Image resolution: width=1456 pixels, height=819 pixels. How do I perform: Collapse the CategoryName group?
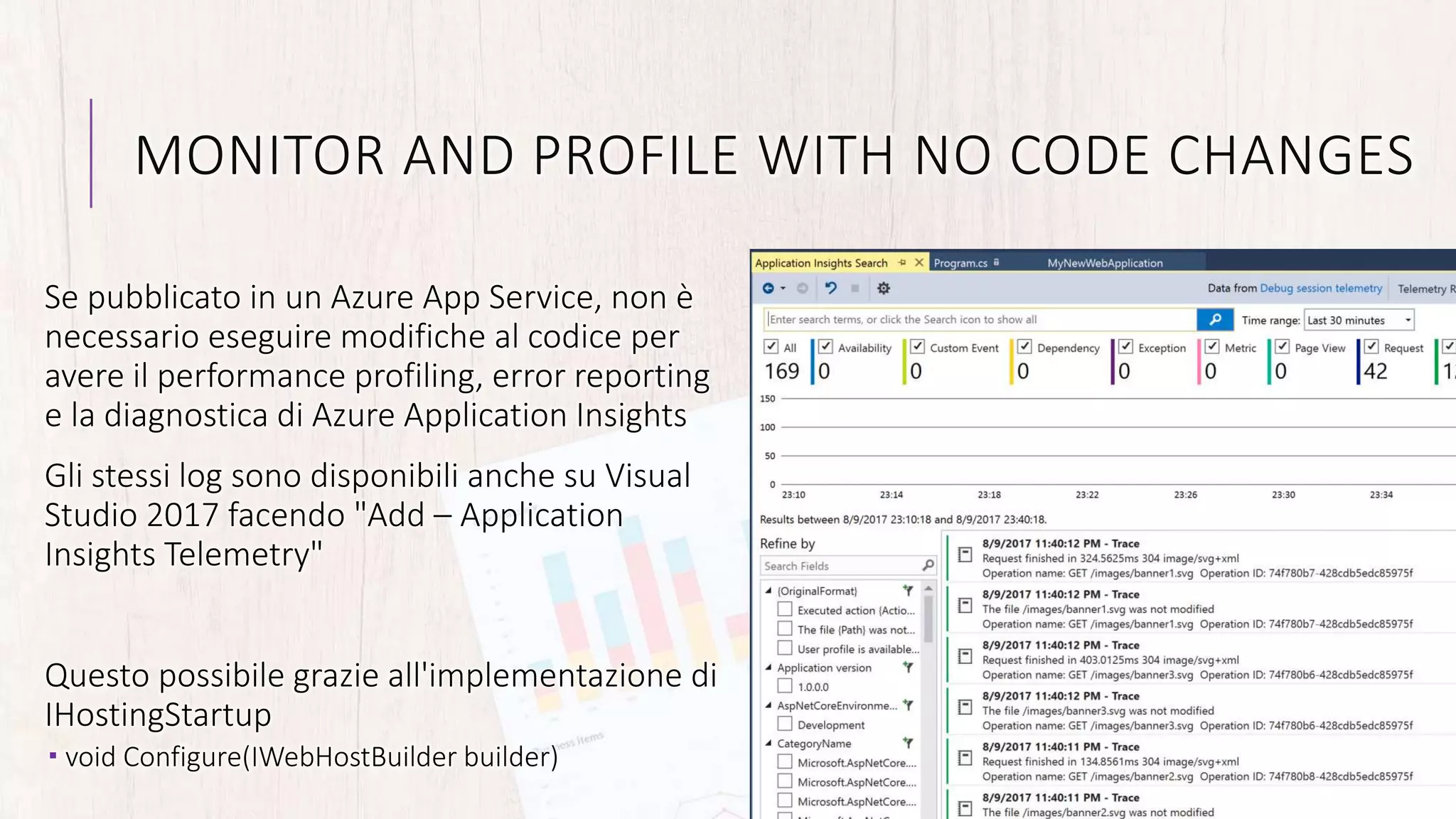click(768, 742)
